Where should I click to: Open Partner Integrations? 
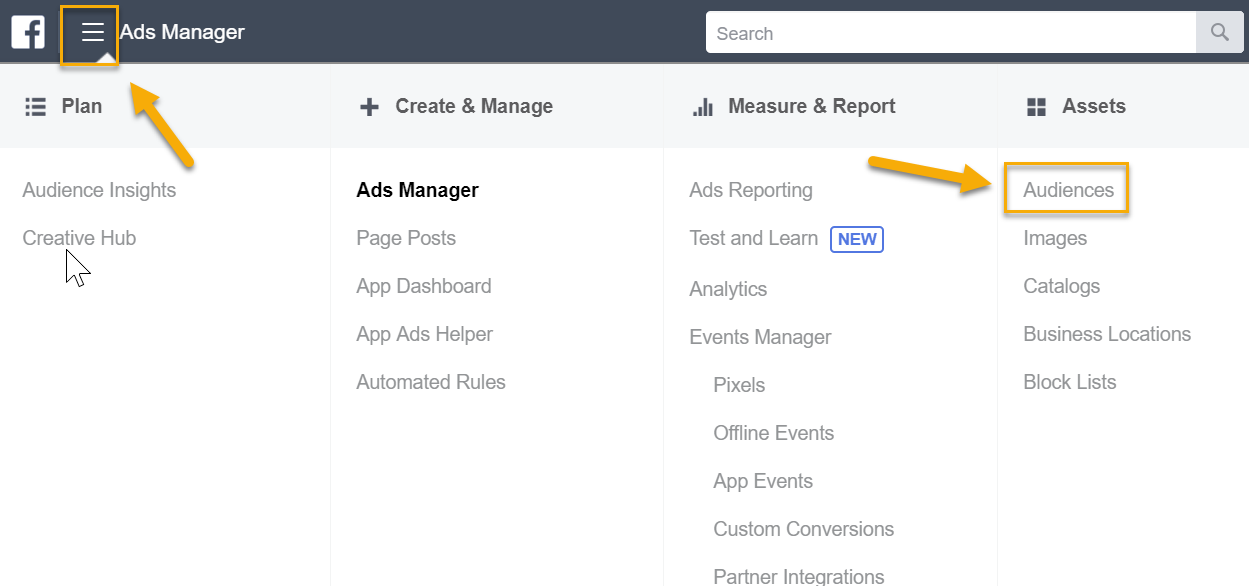point(799,576)
